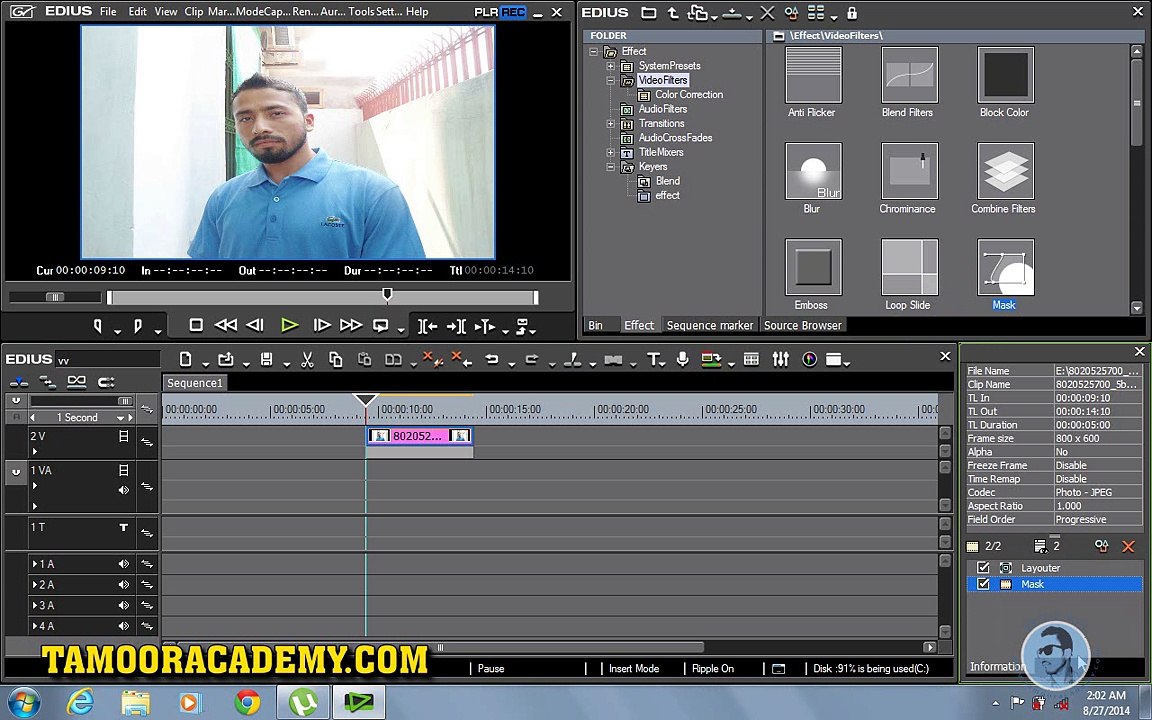Switch to the Source Browser tab
Screen dimensions: 1152x720
(802, 325)
